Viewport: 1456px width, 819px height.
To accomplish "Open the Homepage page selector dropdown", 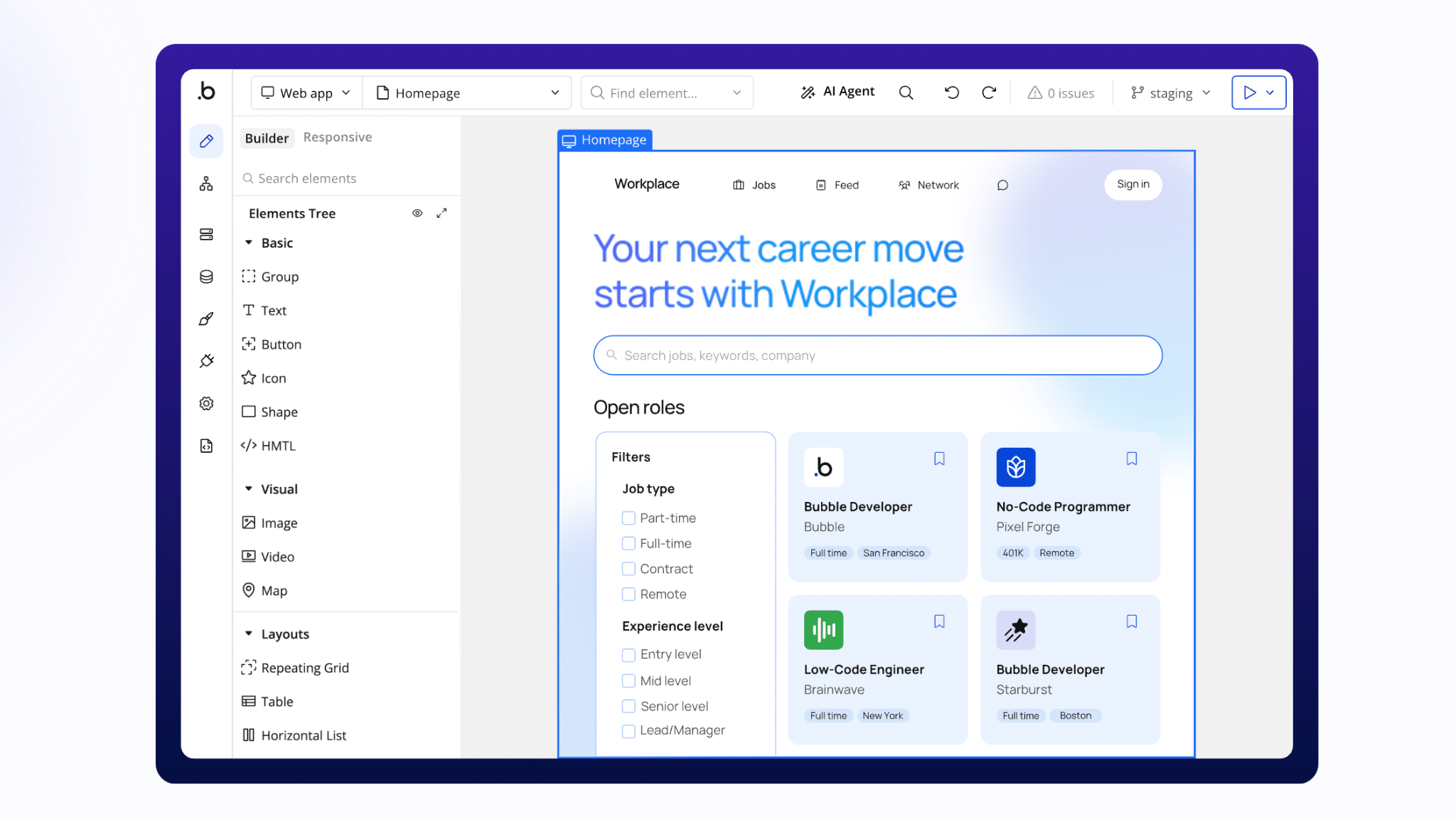I will click(x=467, y=92).
